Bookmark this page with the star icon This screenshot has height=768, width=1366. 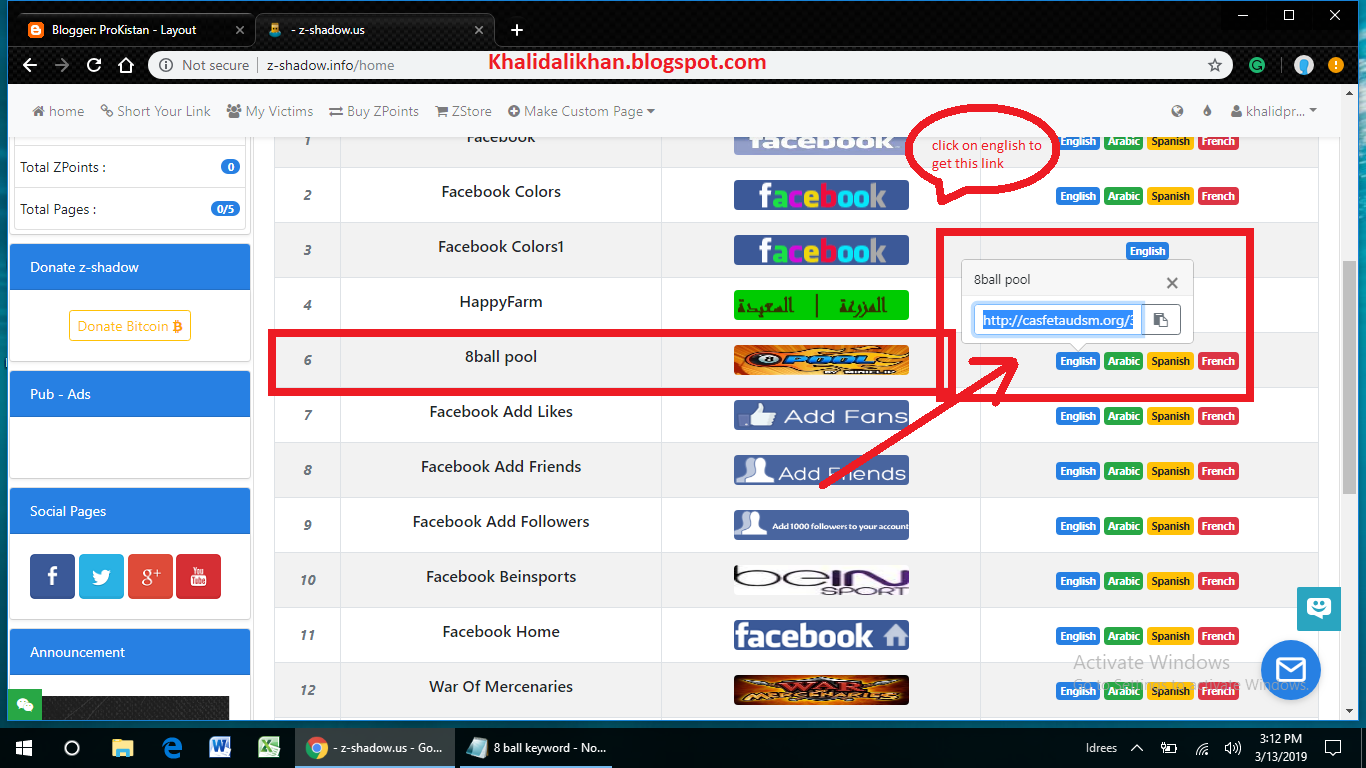click(1215, 65)
